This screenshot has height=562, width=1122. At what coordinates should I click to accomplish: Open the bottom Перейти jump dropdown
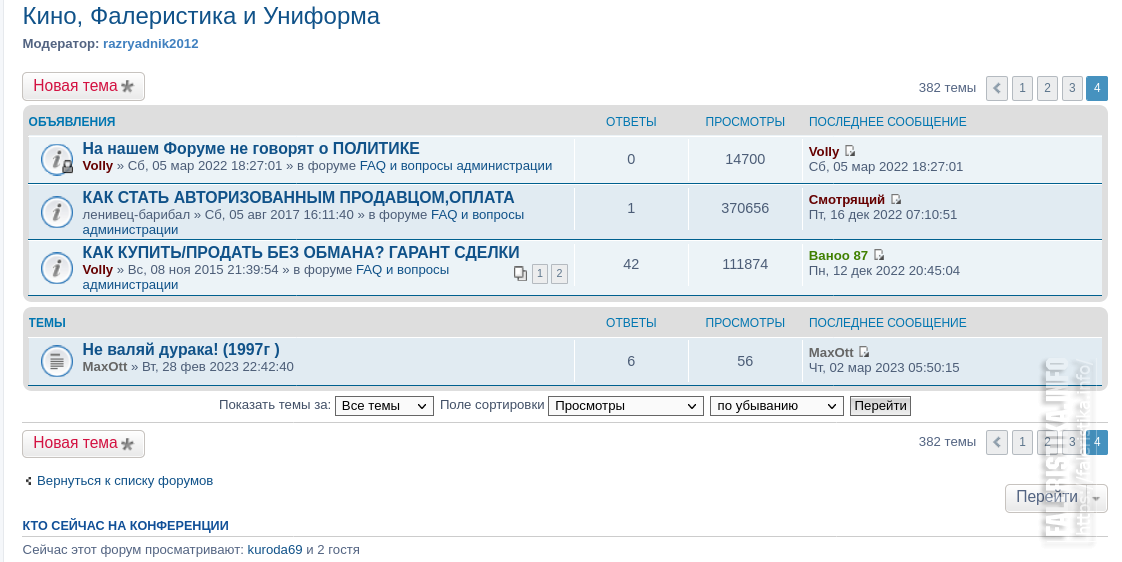tap(1056, 498)
